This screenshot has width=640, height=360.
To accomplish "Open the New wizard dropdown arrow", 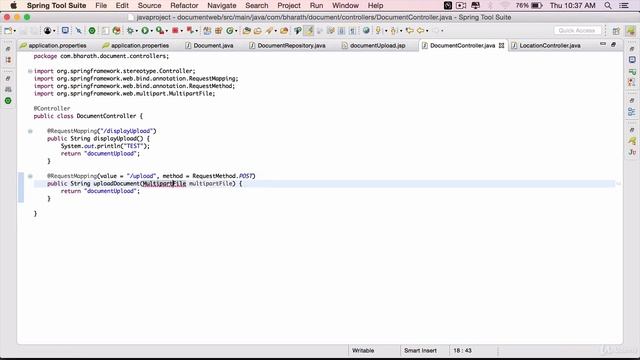I will pyautogui.click(x=15, y=31).
